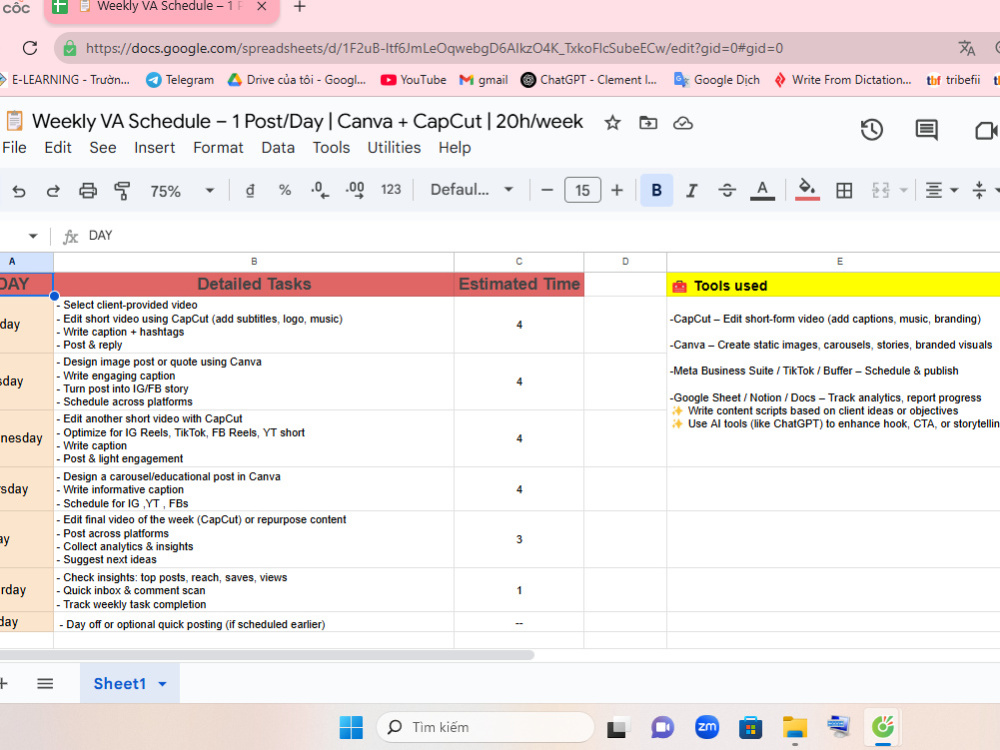Open the Windows Start menu
This screenshot has width=1000, height=750.
(351, 727)
